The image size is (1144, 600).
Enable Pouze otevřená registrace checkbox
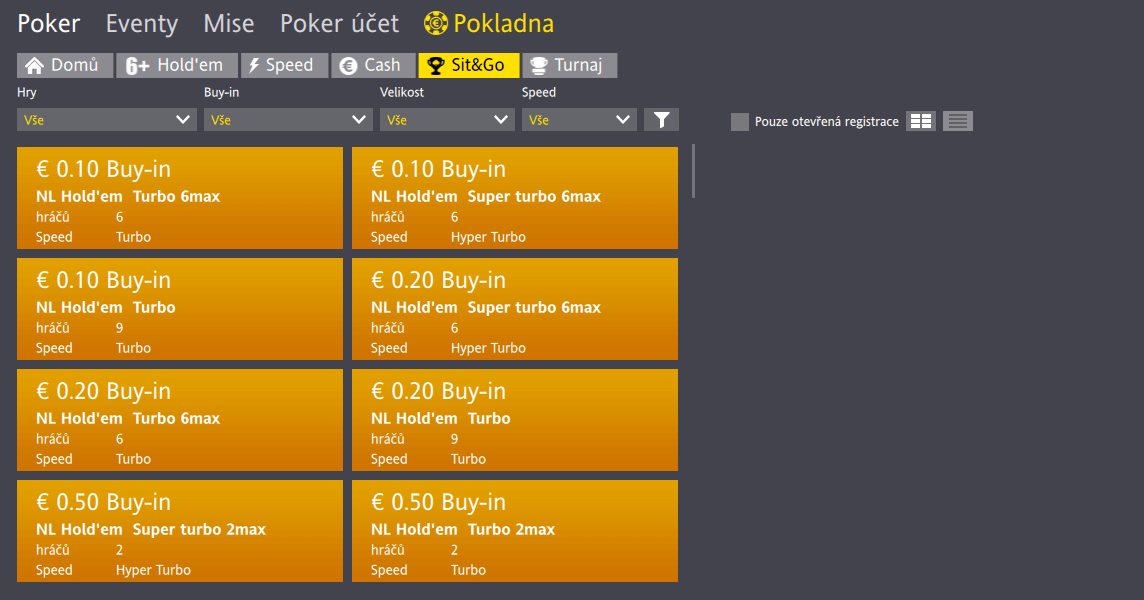(x=740, y=122)
